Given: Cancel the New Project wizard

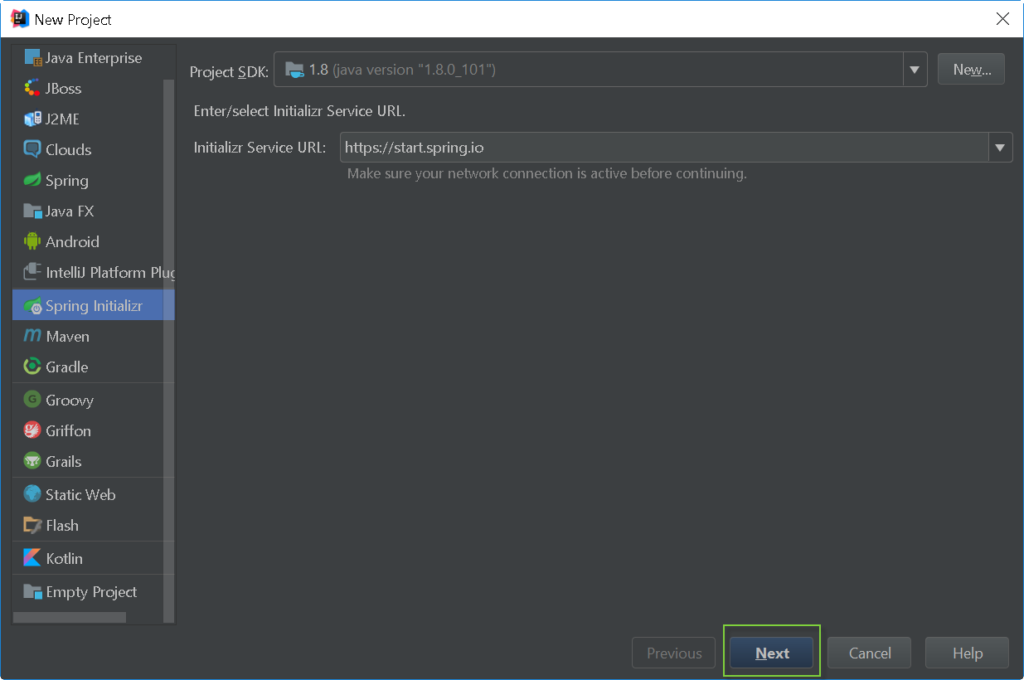Looking at the screenshot, I should coord(869,653).
